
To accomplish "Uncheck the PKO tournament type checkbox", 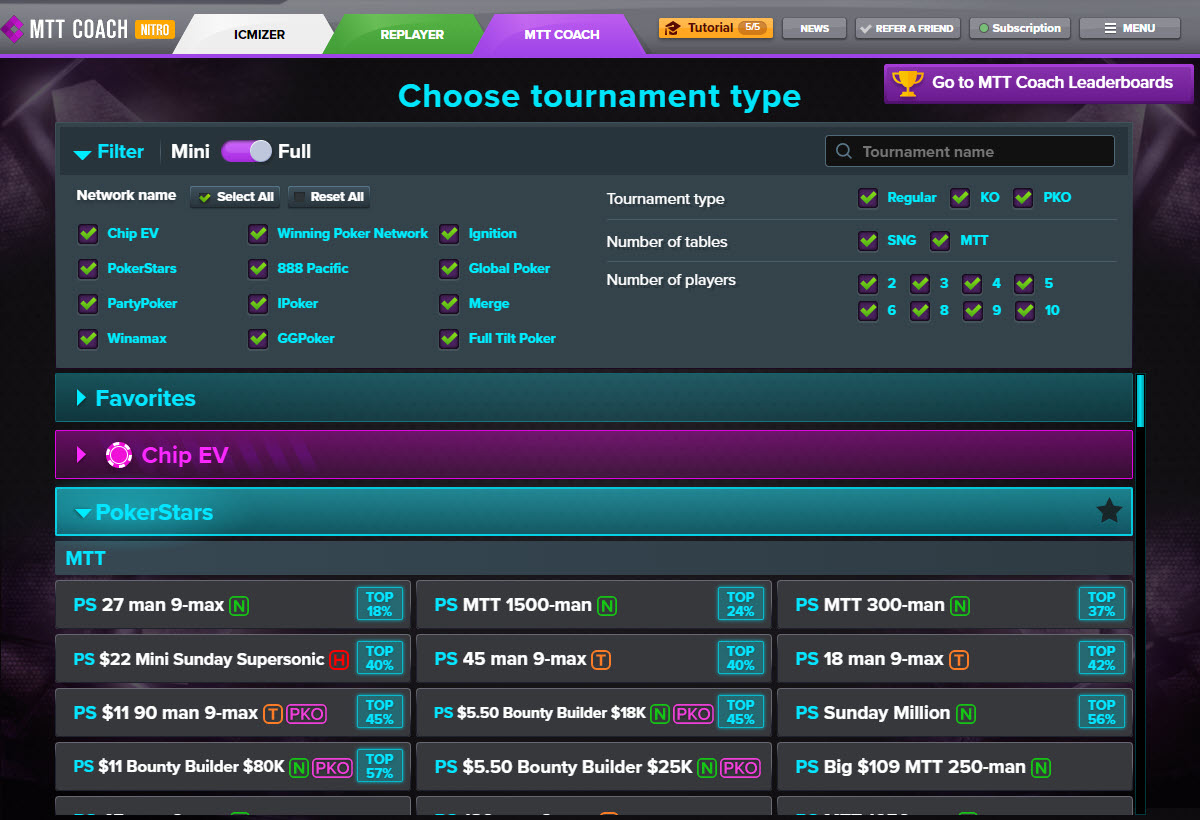I will pos(1023,198).
